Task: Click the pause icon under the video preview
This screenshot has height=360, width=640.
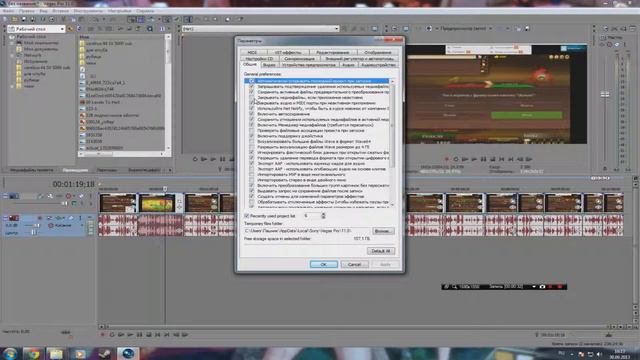Action: point(483,159)
